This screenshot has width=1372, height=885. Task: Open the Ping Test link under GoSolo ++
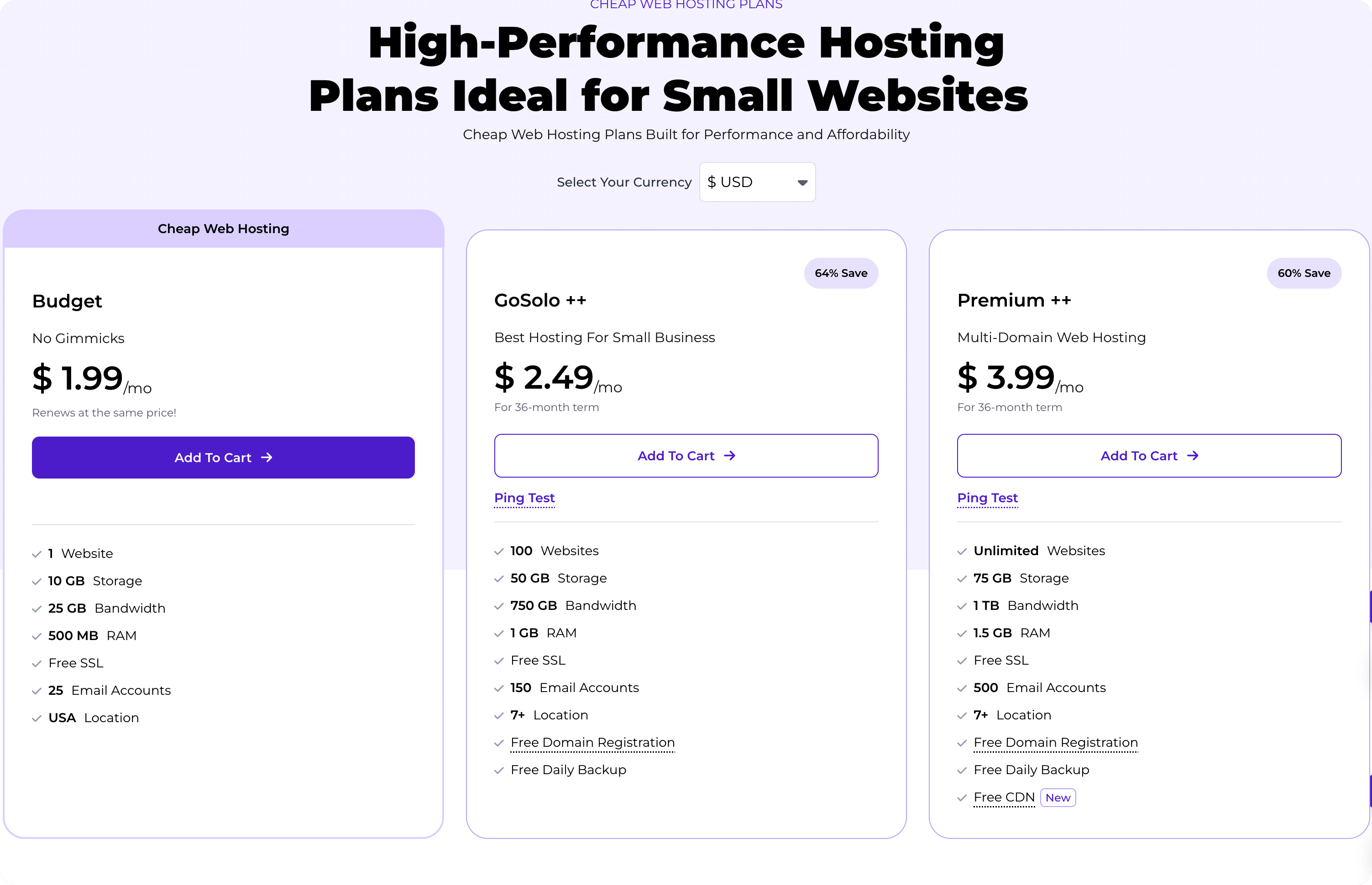pyautogui.click(x=524, y=498)
